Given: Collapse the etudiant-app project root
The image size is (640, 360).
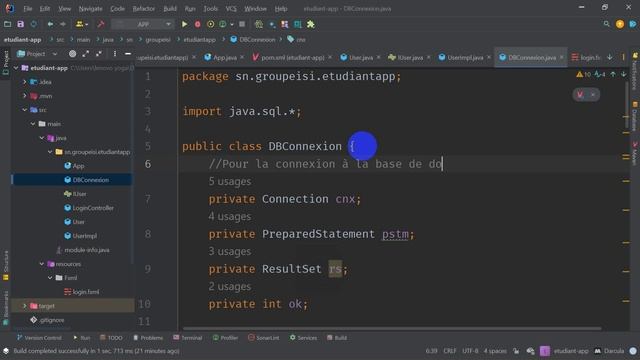Looking at the screenshot, I should point(16,68).
